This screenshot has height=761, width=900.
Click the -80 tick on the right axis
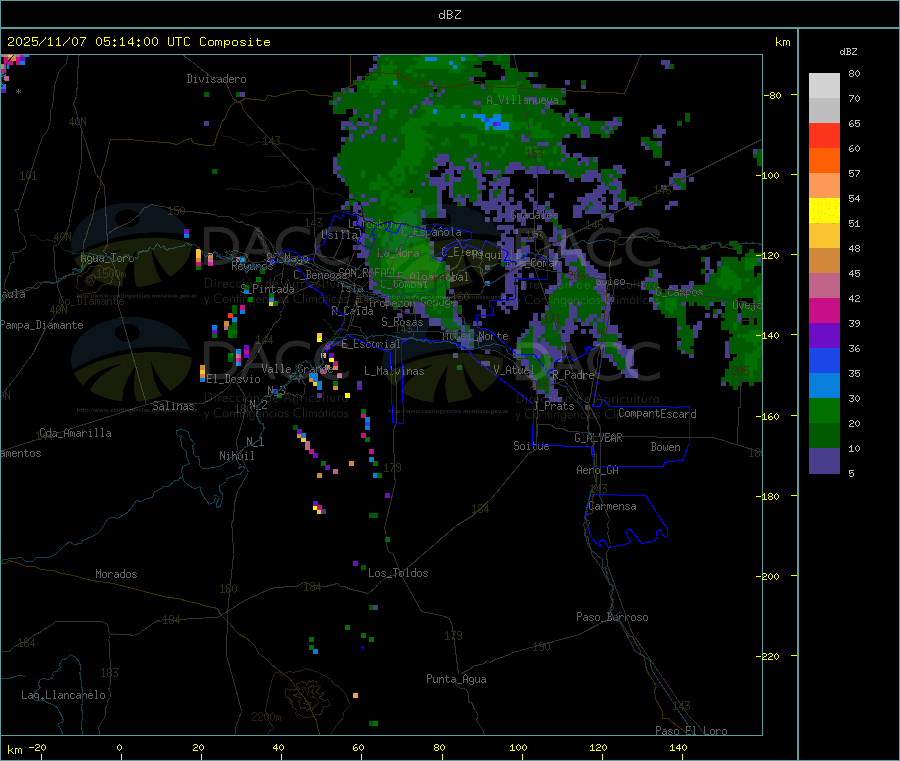[772, 95]
